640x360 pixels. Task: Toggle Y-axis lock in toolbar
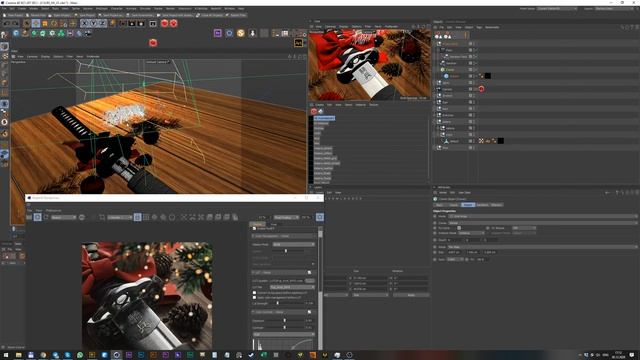93,23
